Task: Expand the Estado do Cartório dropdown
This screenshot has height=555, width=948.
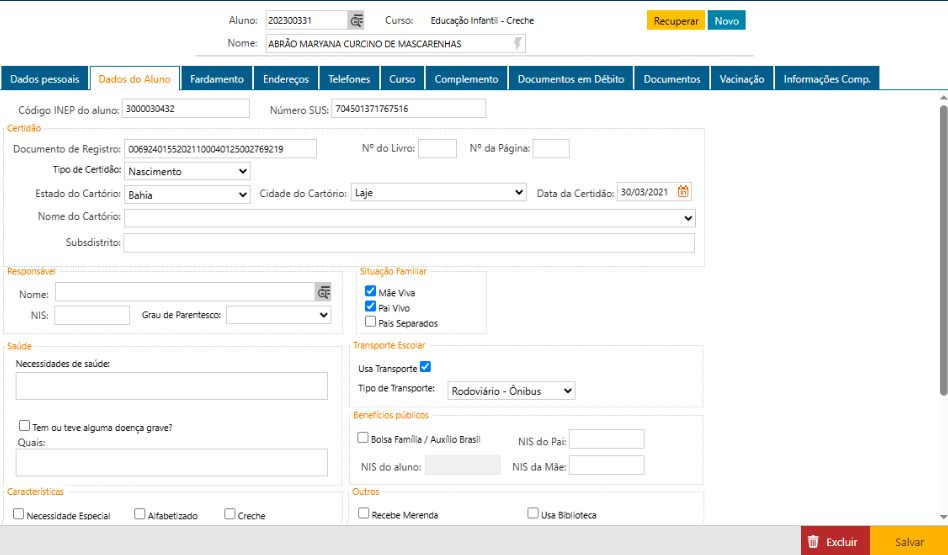Action: [188, 194]
